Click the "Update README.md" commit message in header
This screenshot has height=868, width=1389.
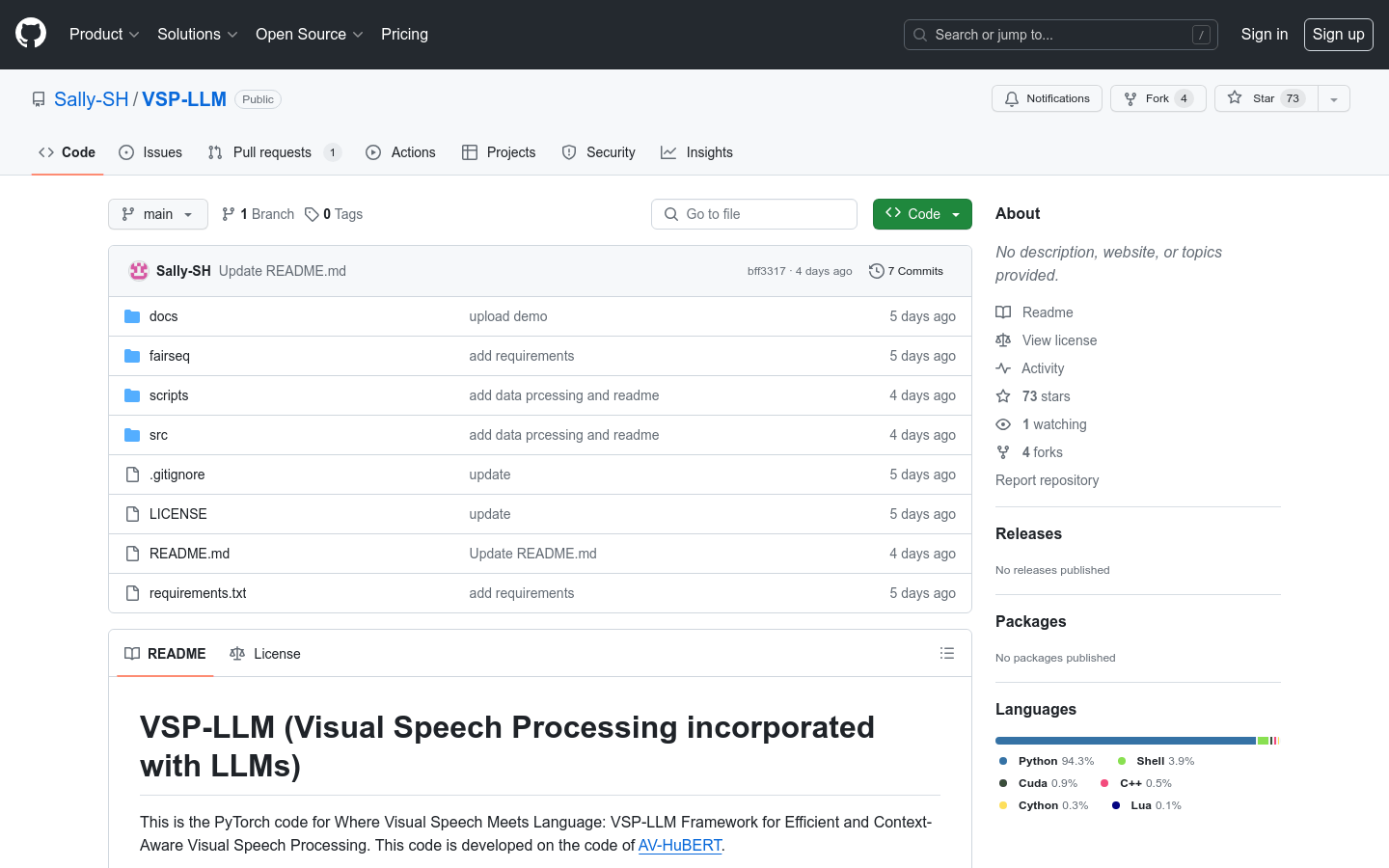[x=283, y=271]
